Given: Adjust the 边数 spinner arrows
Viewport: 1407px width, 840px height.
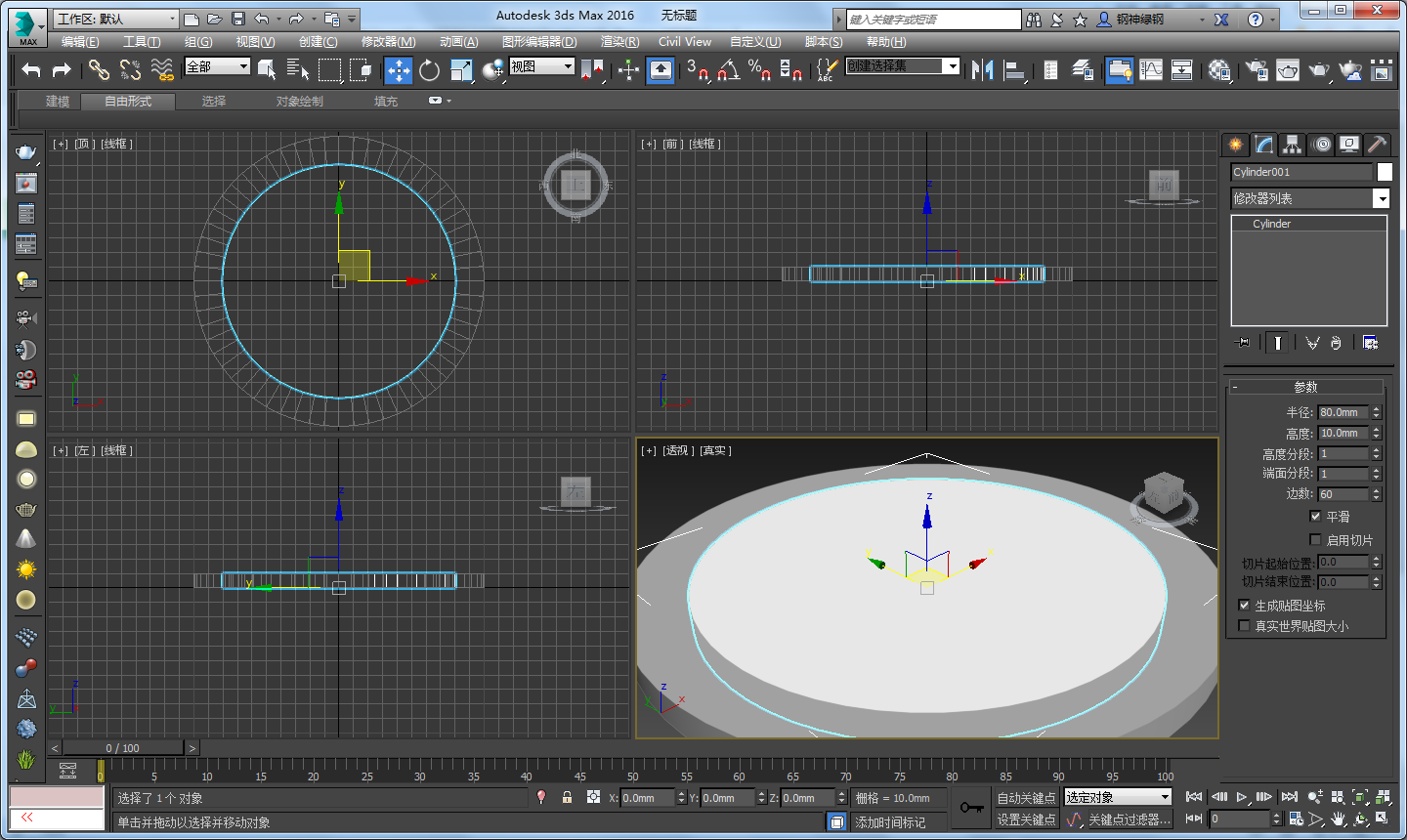Looking at the screenshot, I should pos(1377,494).
